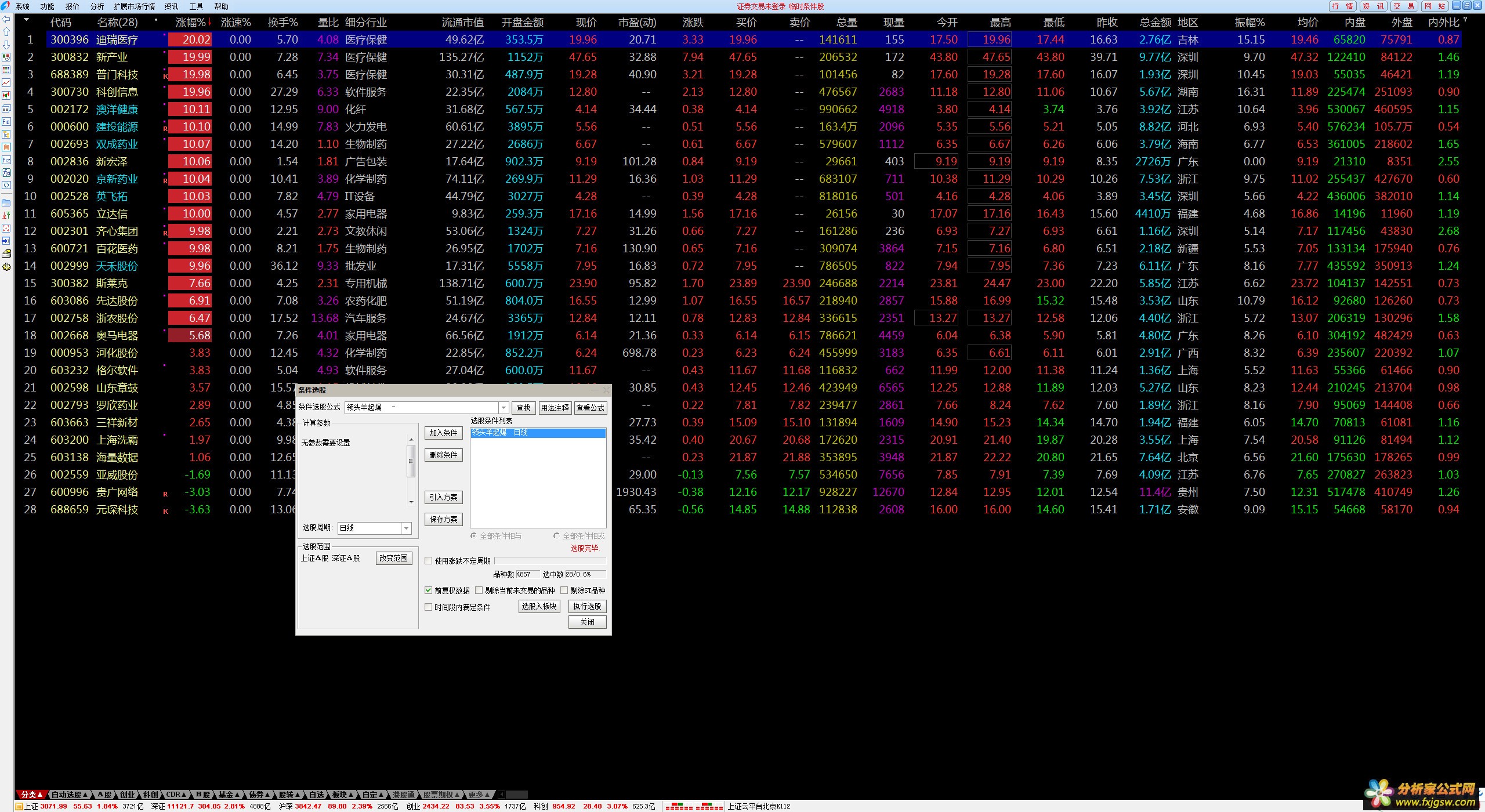Click the application logo at top-left
Image resolution: width=1485 pixels, height=812 pixels.
[x=5, y=6]
